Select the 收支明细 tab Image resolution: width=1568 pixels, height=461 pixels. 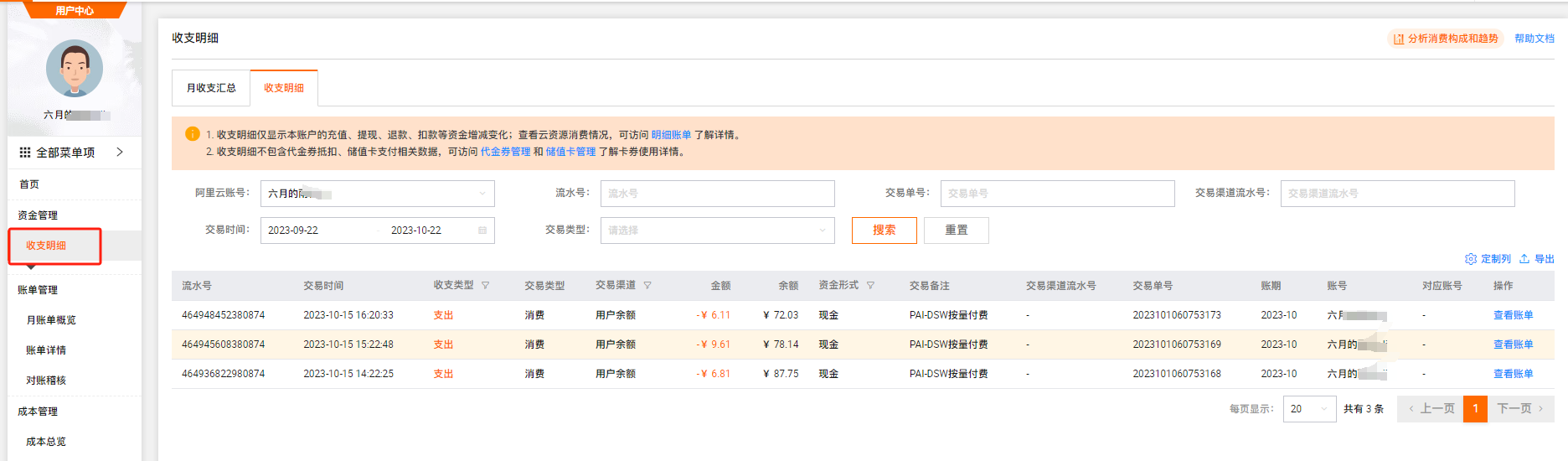click(284, 88)
